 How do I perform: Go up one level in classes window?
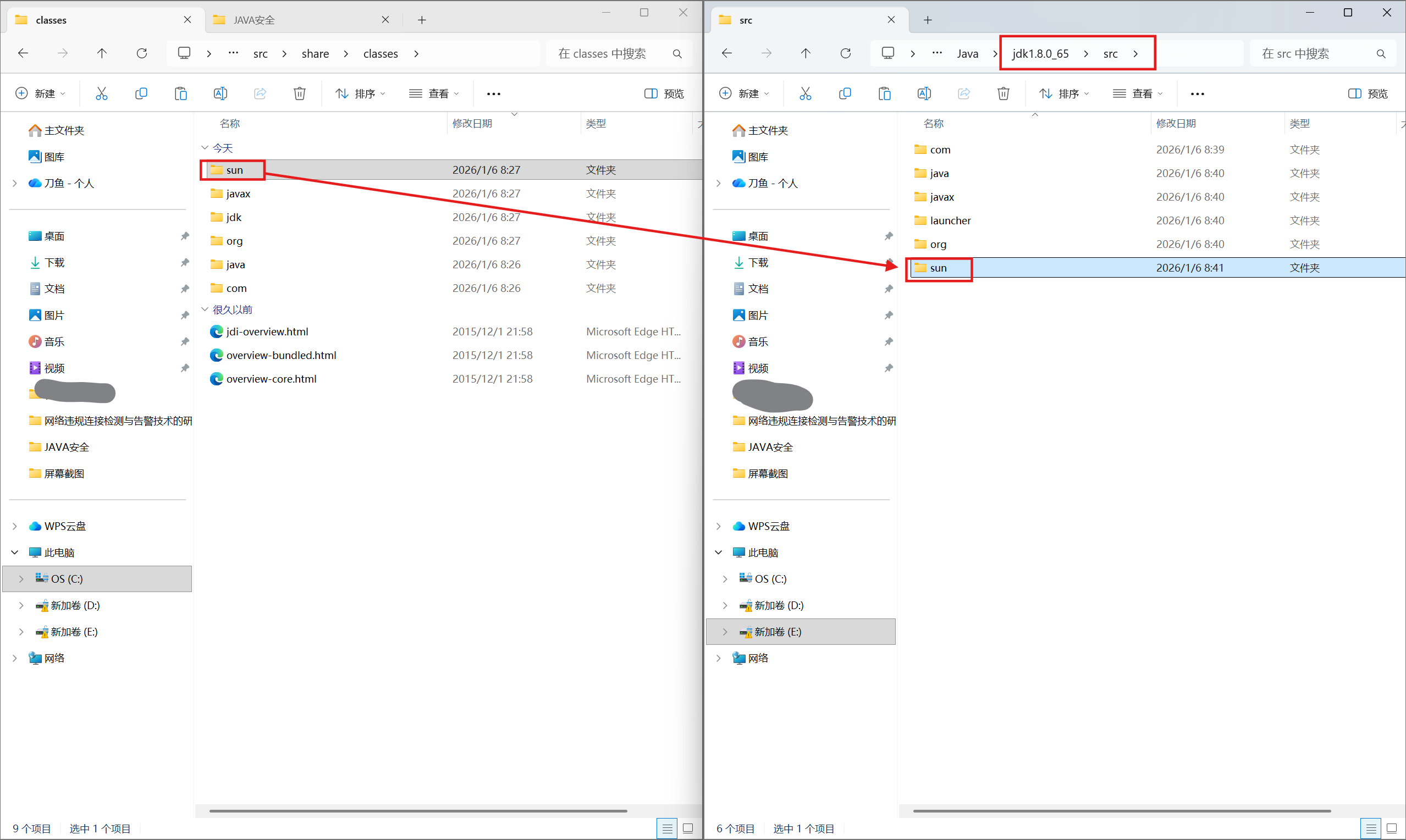point(102,53)
